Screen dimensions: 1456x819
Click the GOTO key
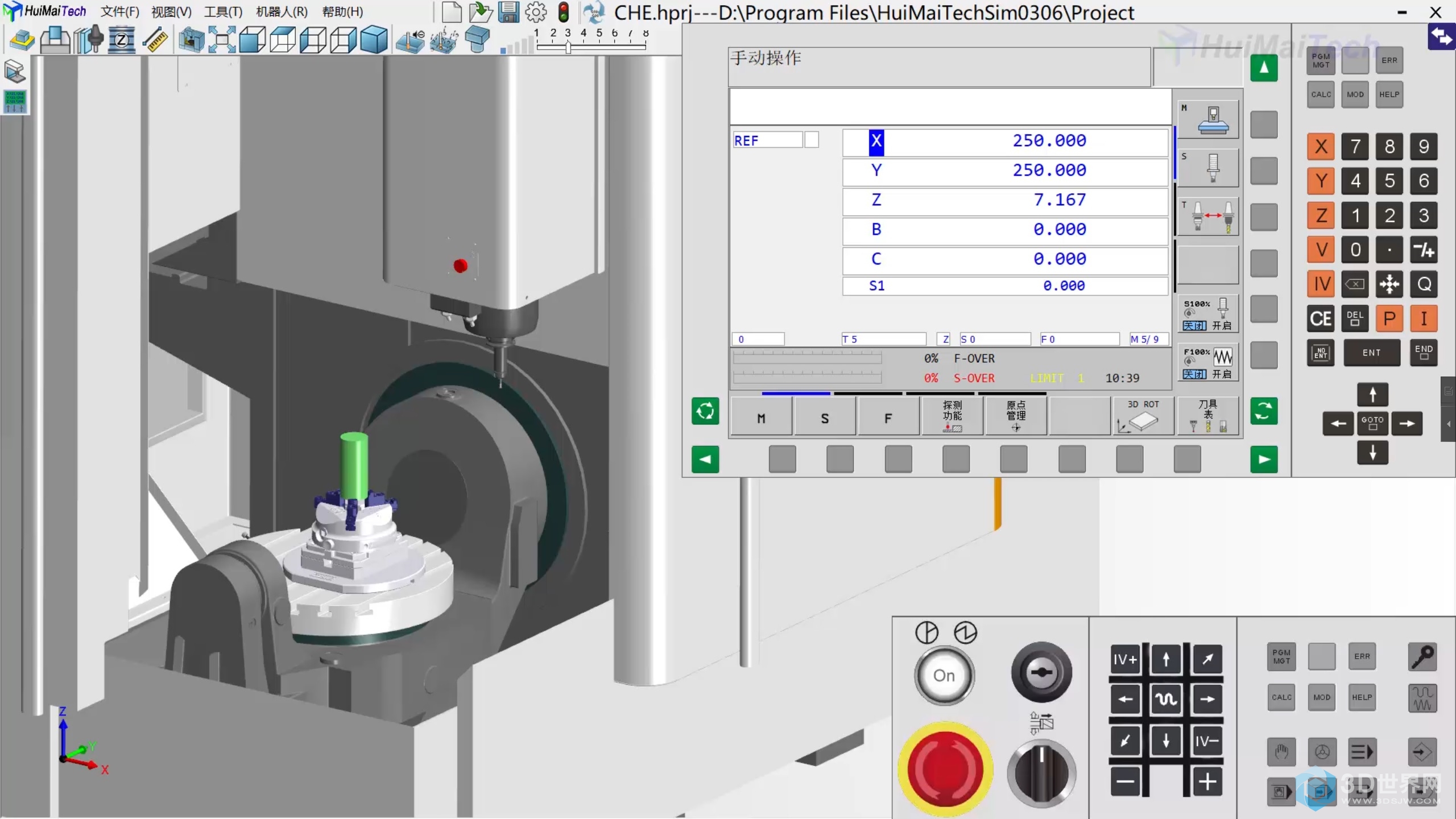[x=1372, y=423]
